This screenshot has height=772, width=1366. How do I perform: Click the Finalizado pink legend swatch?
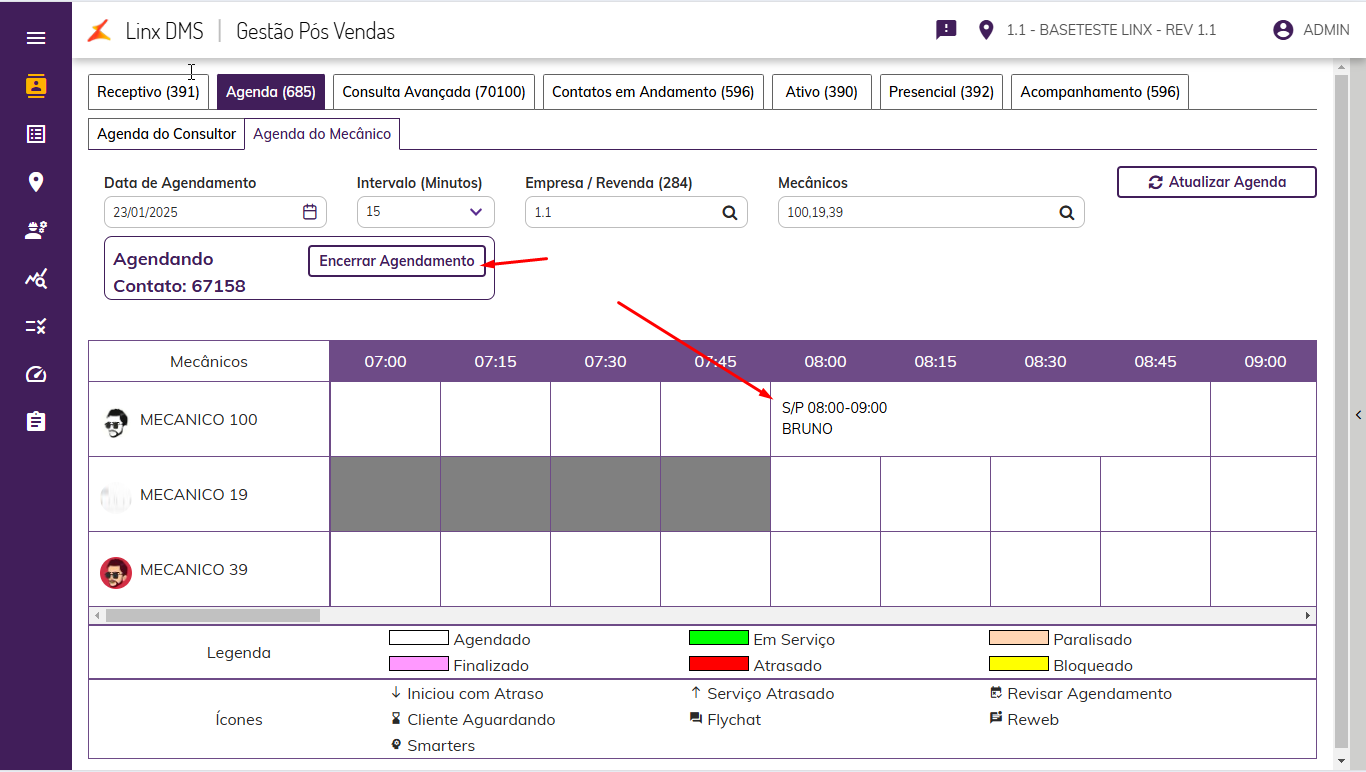(x=419, y=664)
